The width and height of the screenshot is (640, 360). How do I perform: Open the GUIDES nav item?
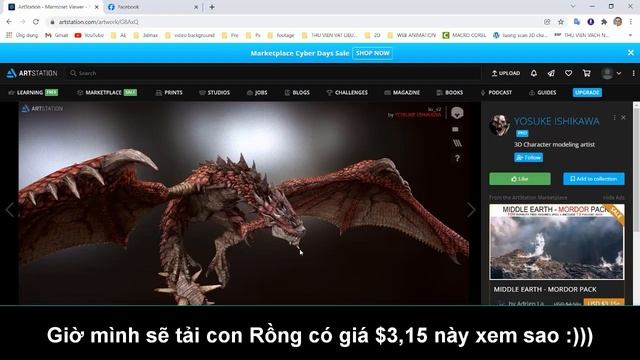click(x=542, y=93)
